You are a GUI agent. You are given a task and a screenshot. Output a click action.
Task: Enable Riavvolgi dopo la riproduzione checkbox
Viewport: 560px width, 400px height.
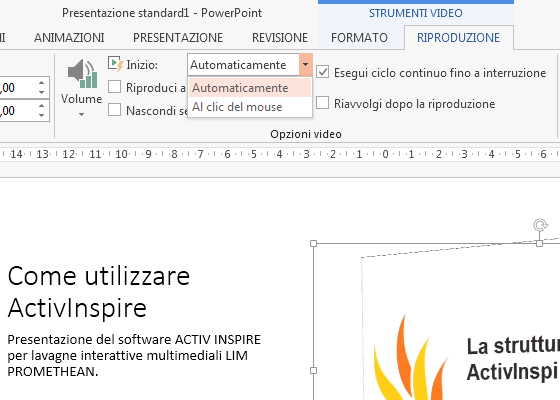322,103
